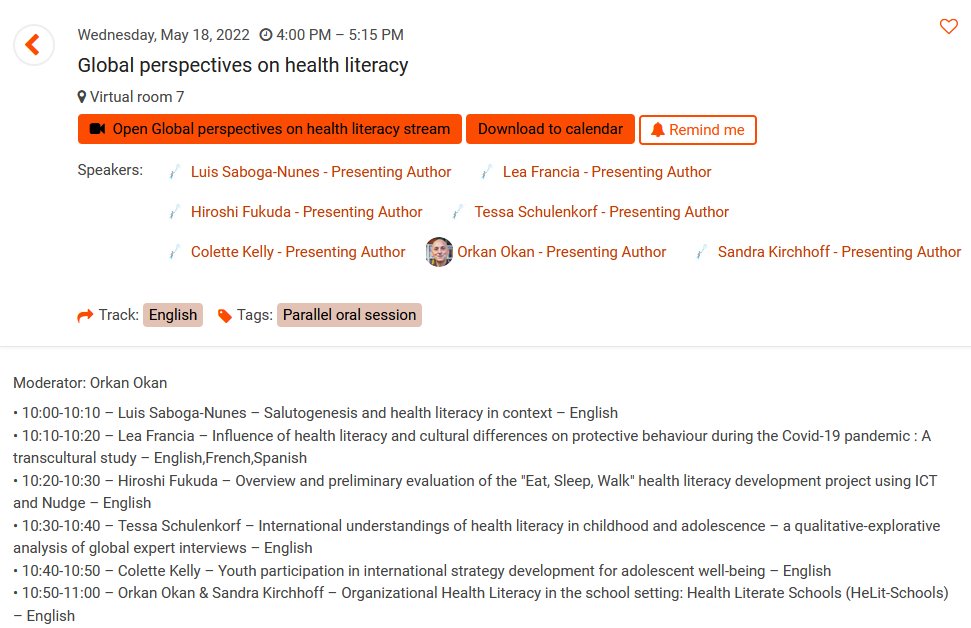This screenshot has height=628, width=971.
Task: Click Download to calendar
Action: tap(552, 128)
